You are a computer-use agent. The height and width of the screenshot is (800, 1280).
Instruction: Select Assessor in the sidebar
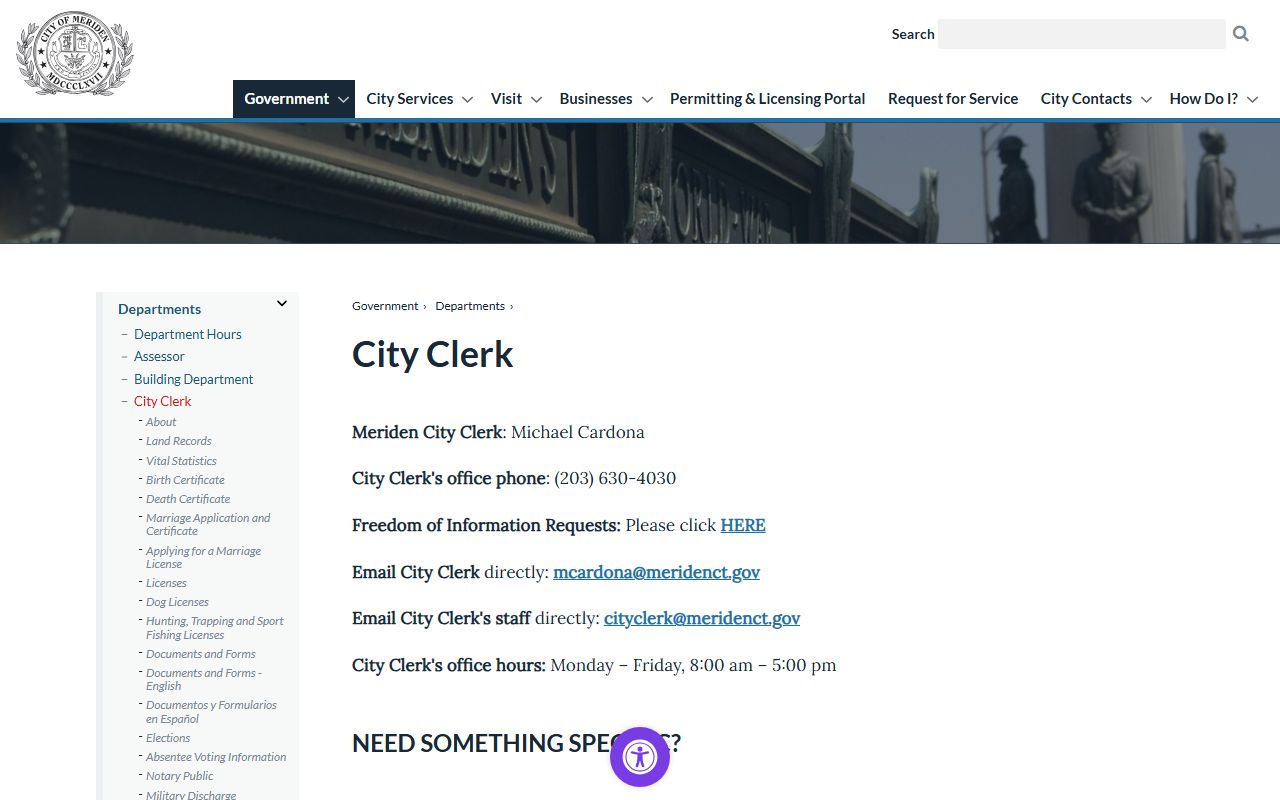(159, 356)
